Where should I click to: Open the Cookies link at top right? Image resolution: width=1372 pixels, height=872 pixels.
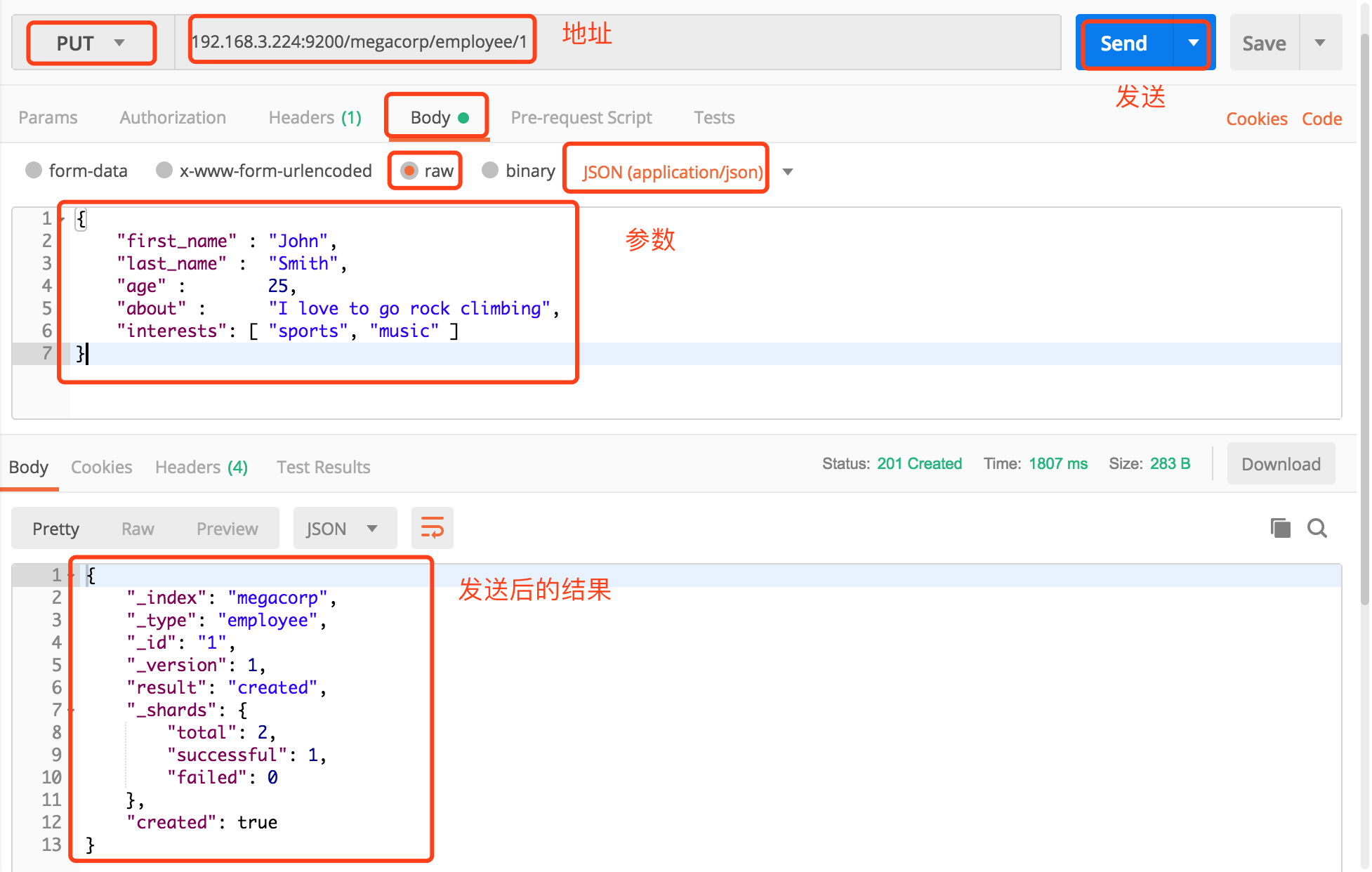(1256, 119)
